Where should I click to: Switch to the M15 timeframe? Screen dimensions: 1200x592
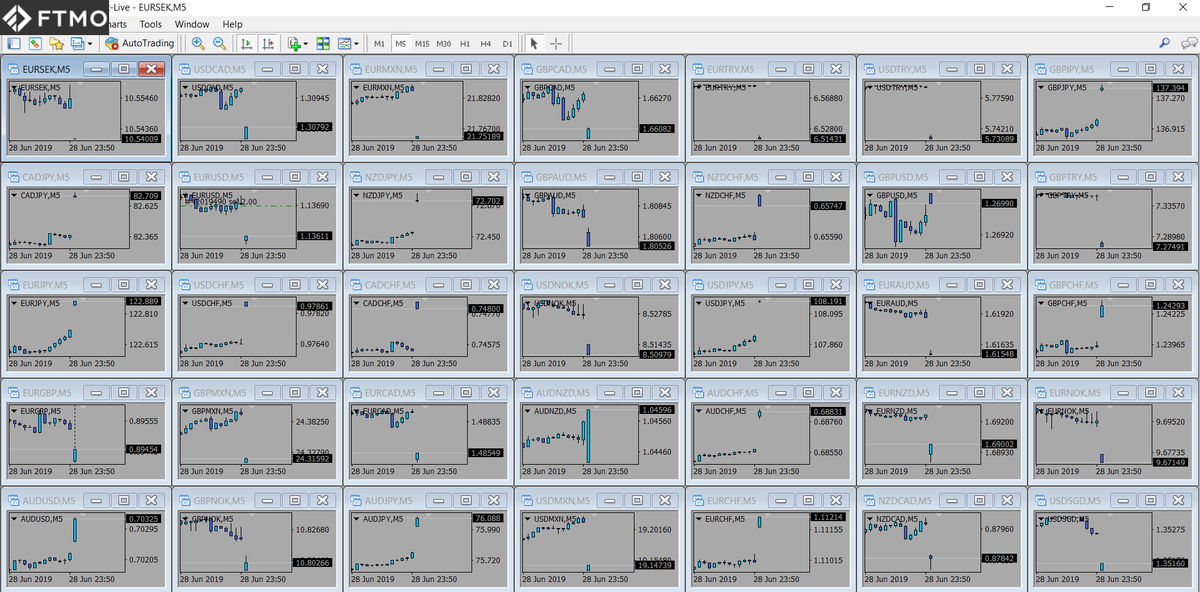point(422,44)
